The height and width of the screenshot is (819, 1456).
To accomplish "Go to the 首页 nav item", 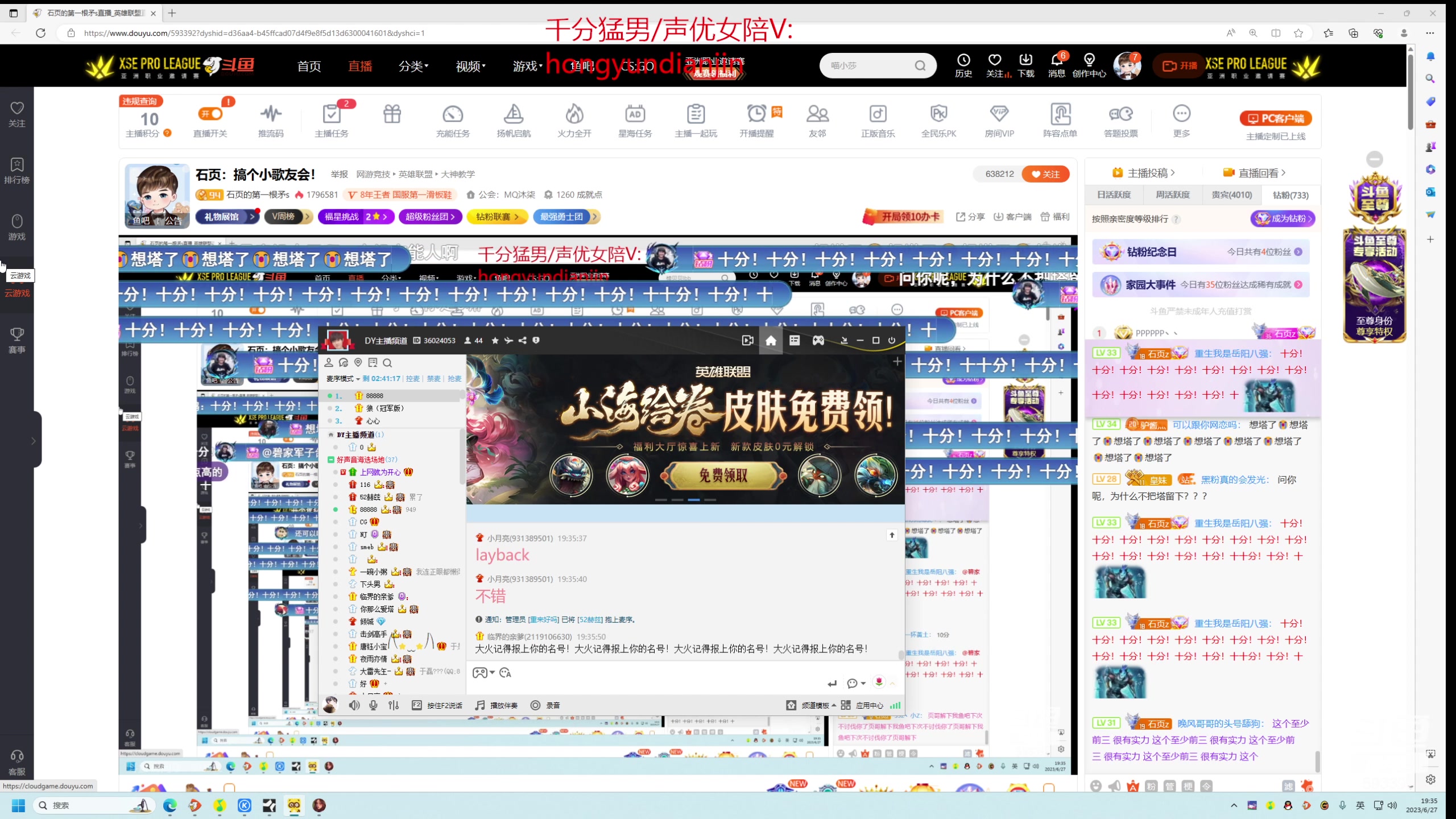I will click(309, 66).
